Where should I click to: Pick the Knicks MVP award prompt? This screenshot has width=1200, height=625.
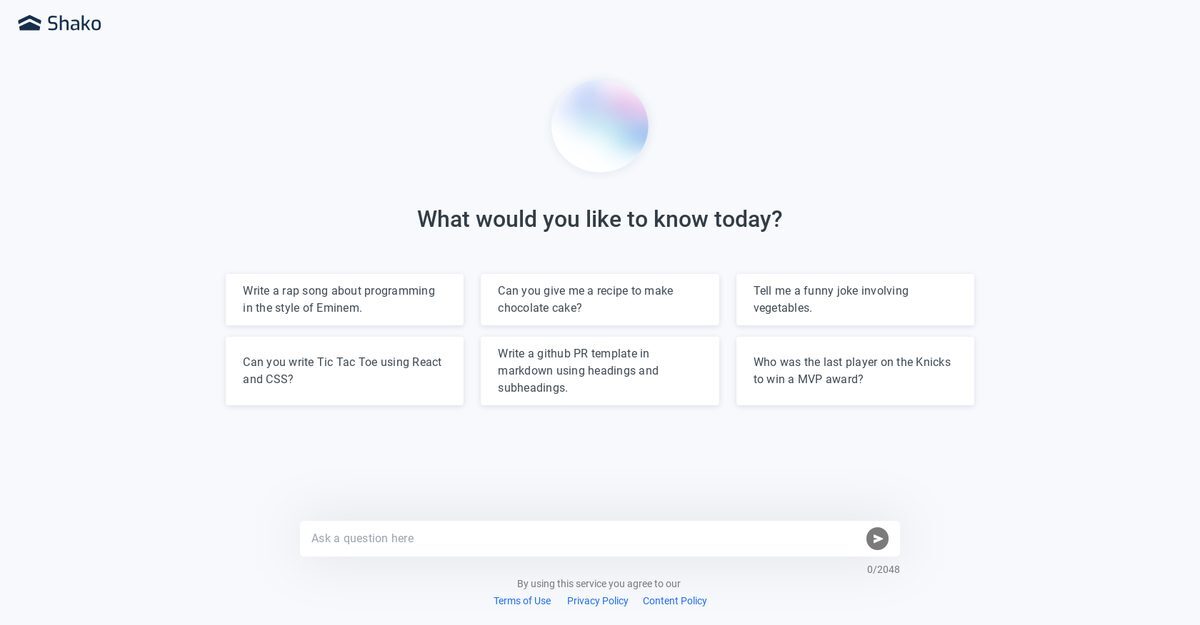click(x=855, y=371)
